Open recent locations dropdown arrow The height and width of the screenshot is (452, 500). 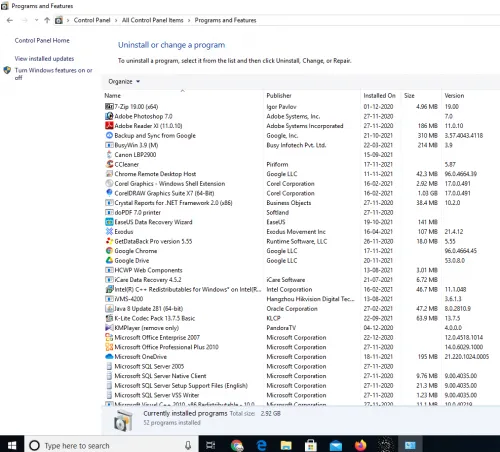pos(36,20)
